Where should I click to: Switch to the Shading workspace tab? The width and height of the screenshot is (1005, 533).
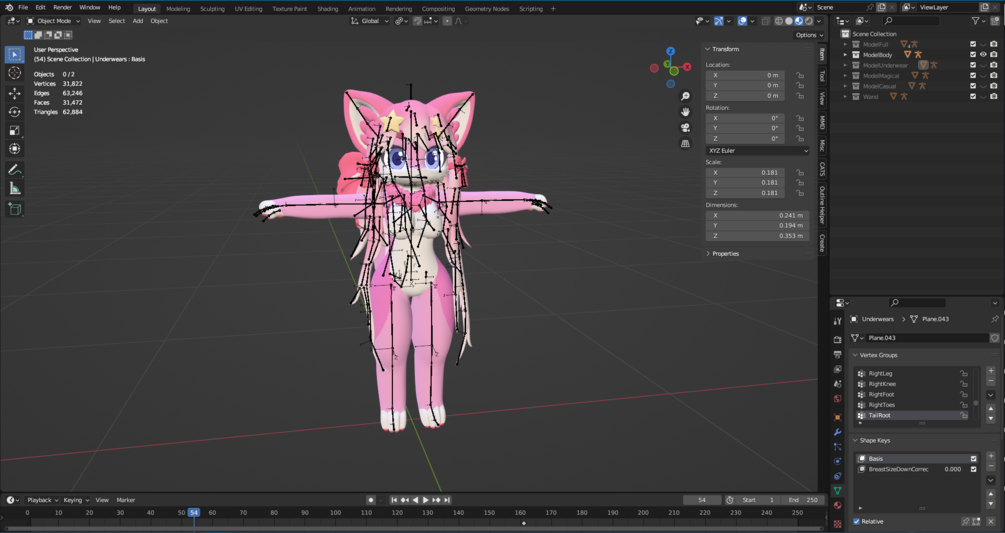coord(328,9)
